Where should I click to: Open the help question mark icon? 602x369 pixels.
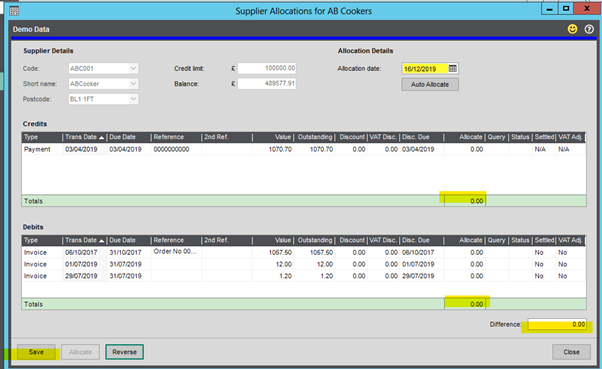(589, 29)
